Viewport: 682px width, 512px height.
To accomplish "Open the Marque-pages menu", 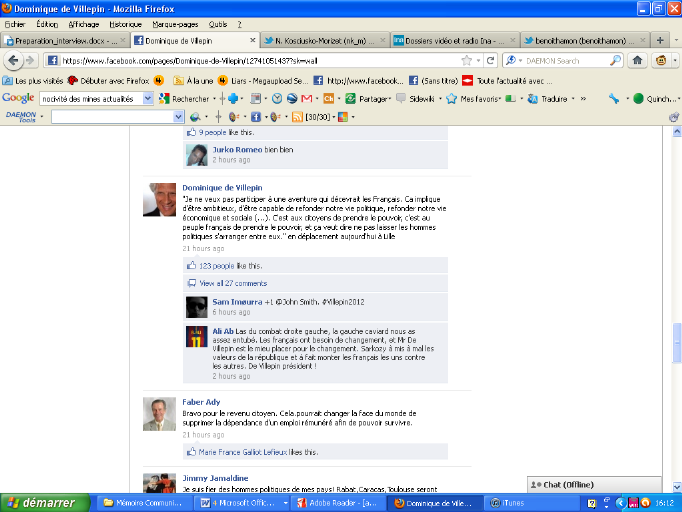I will click(175, 24).
